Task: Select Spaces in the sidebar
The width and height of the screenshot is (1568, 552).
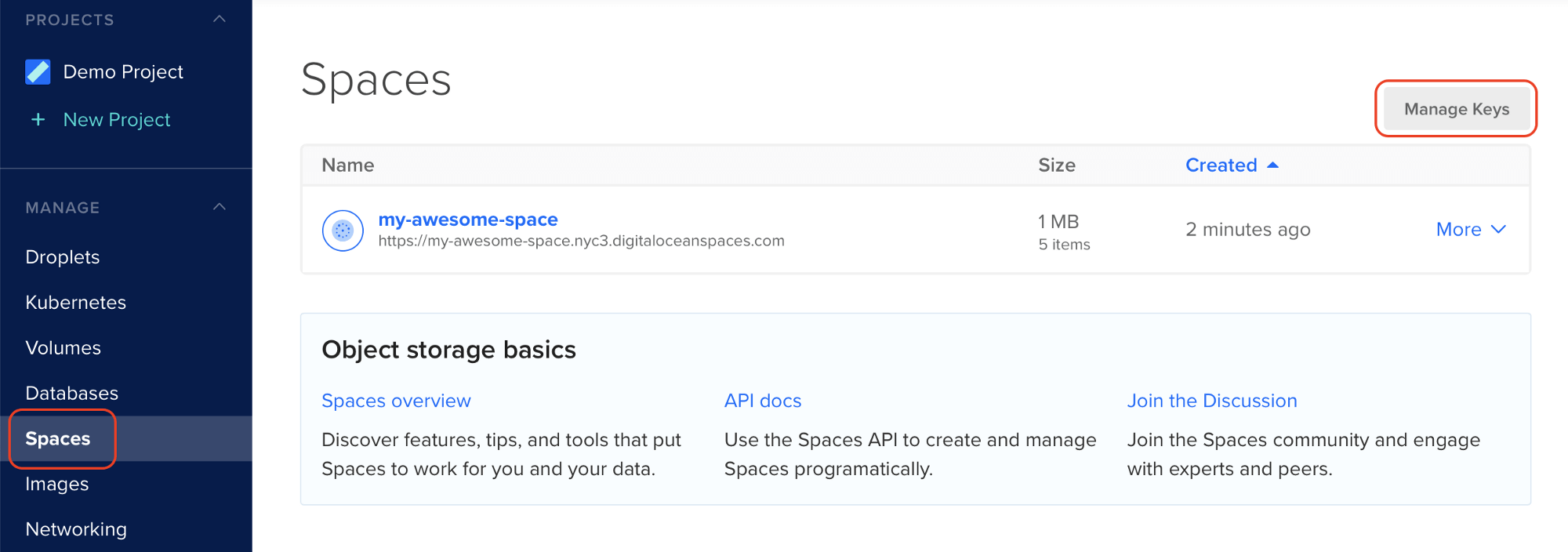Action: [x=58, y=439]
